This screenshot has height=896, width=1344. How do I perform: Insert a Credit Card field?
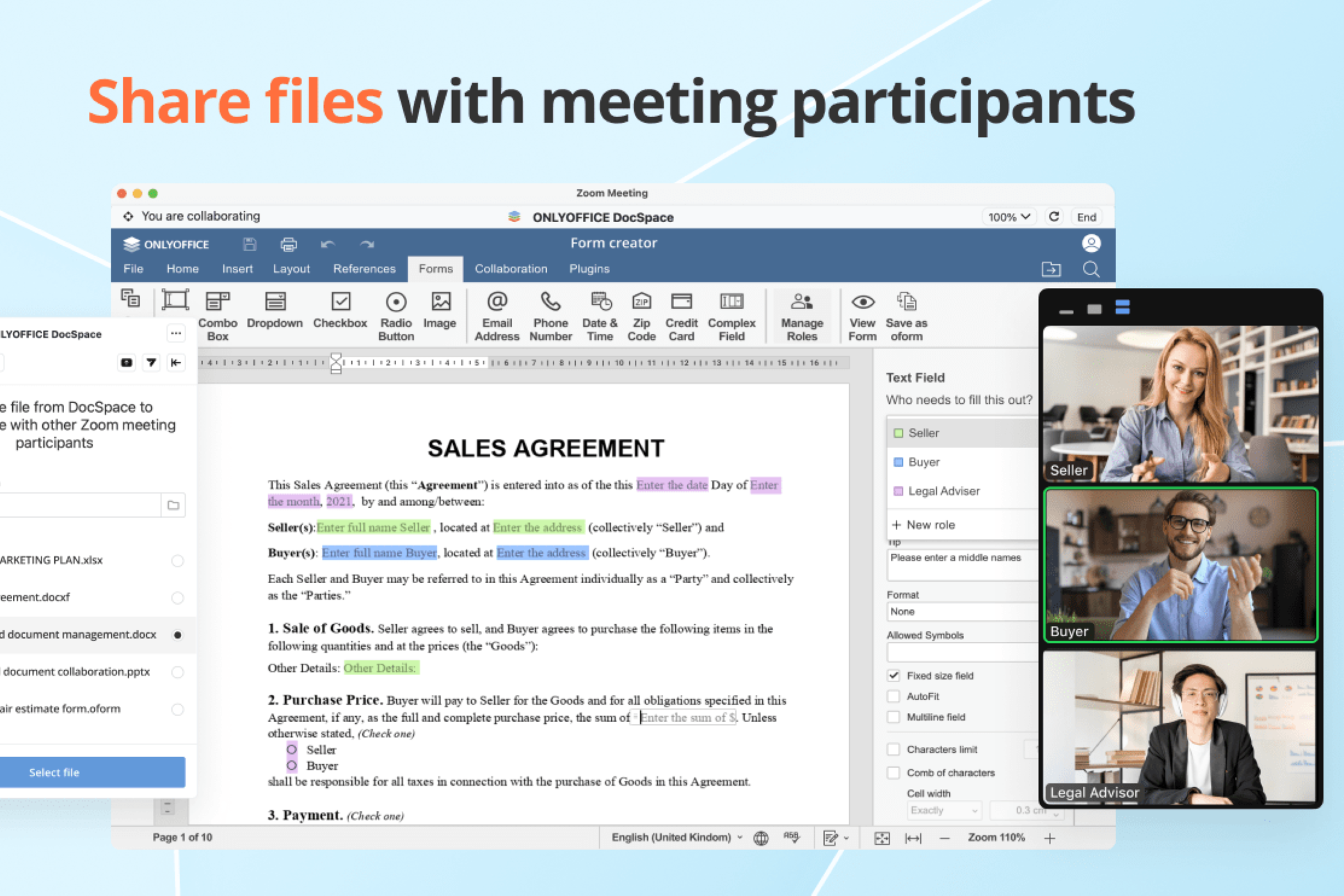pos(682,316)
